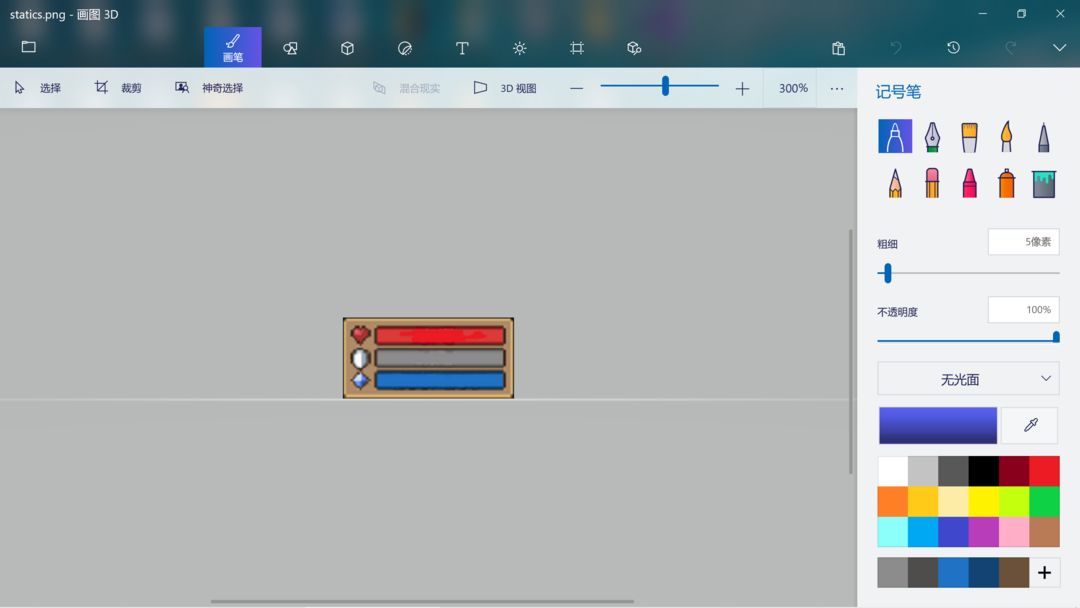Zoom out with the minus button
1080x608 pixels.
577,88
